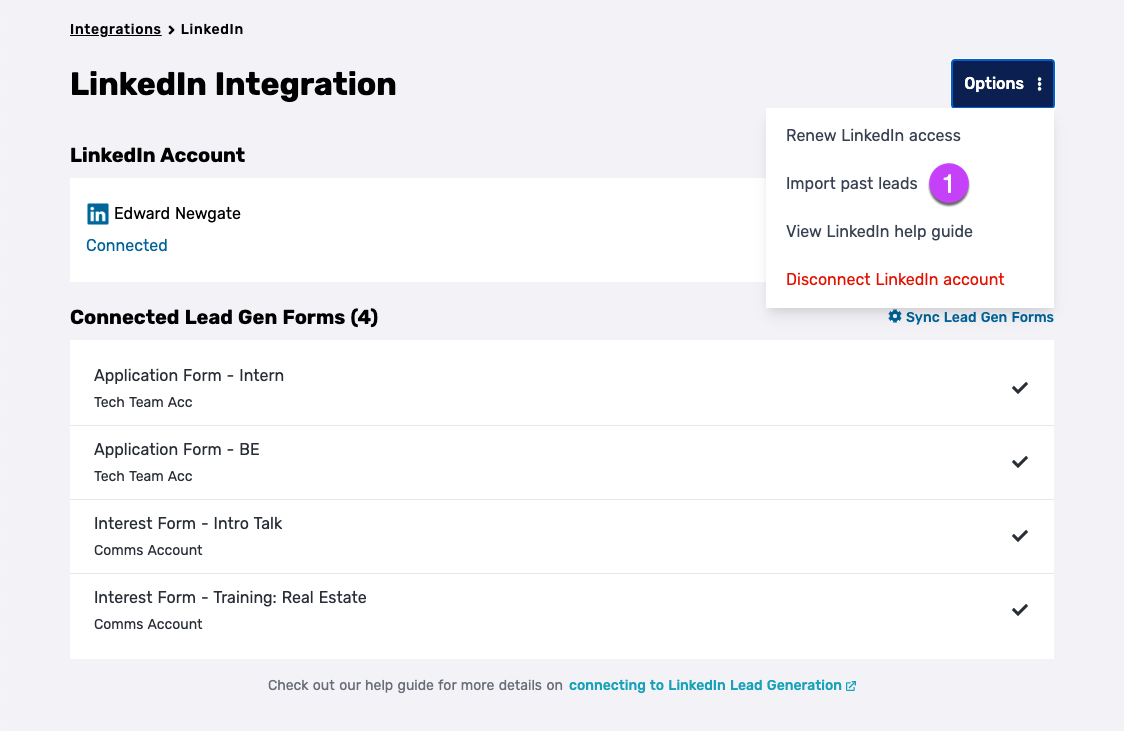This screenshot has height=731, width=1124.
Task: Open View LinkedIn help guide menu entry
Action: 879,231
